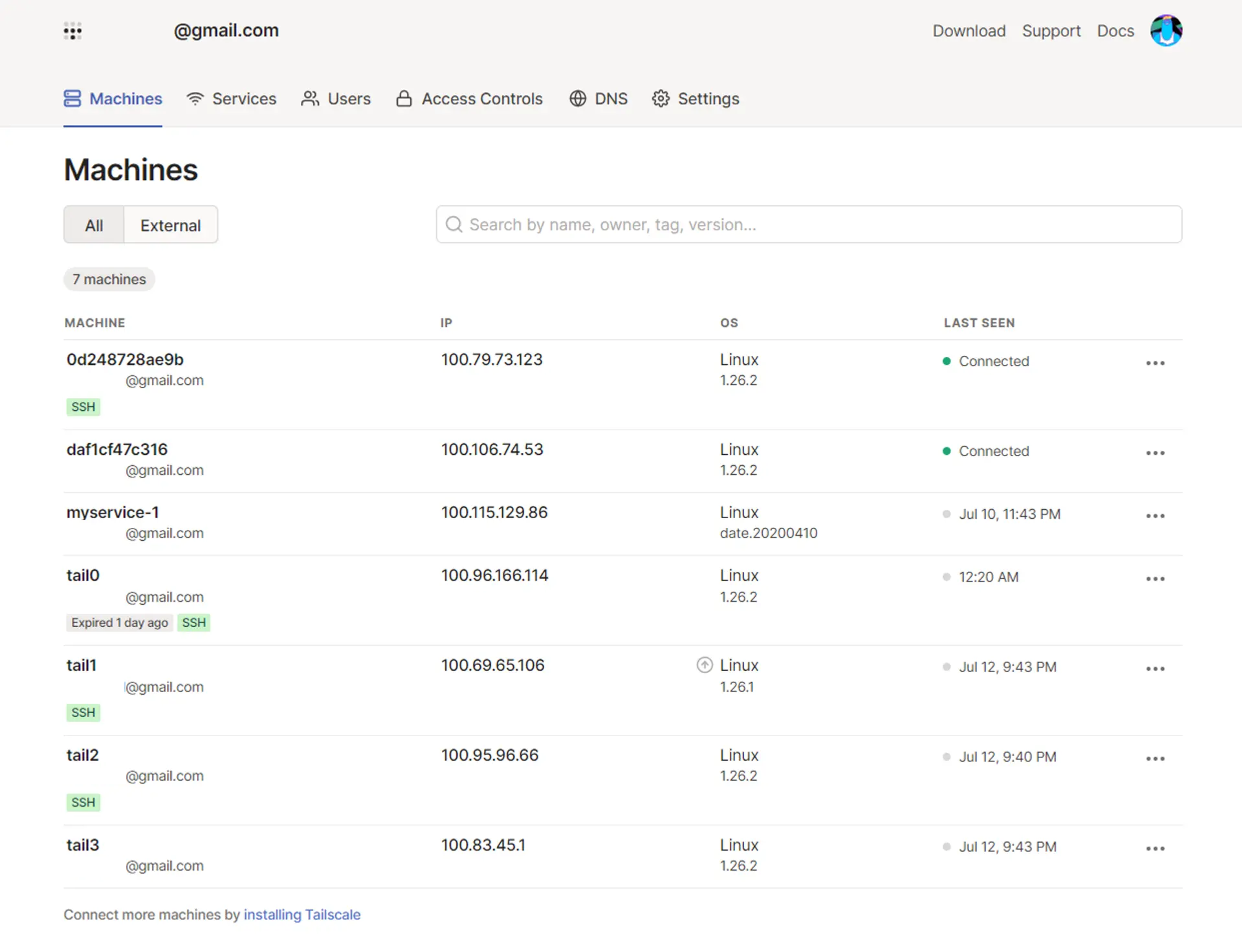Focus the machine search field
This screenshot has height=952, width=1242.
click(x=808, y=224)
